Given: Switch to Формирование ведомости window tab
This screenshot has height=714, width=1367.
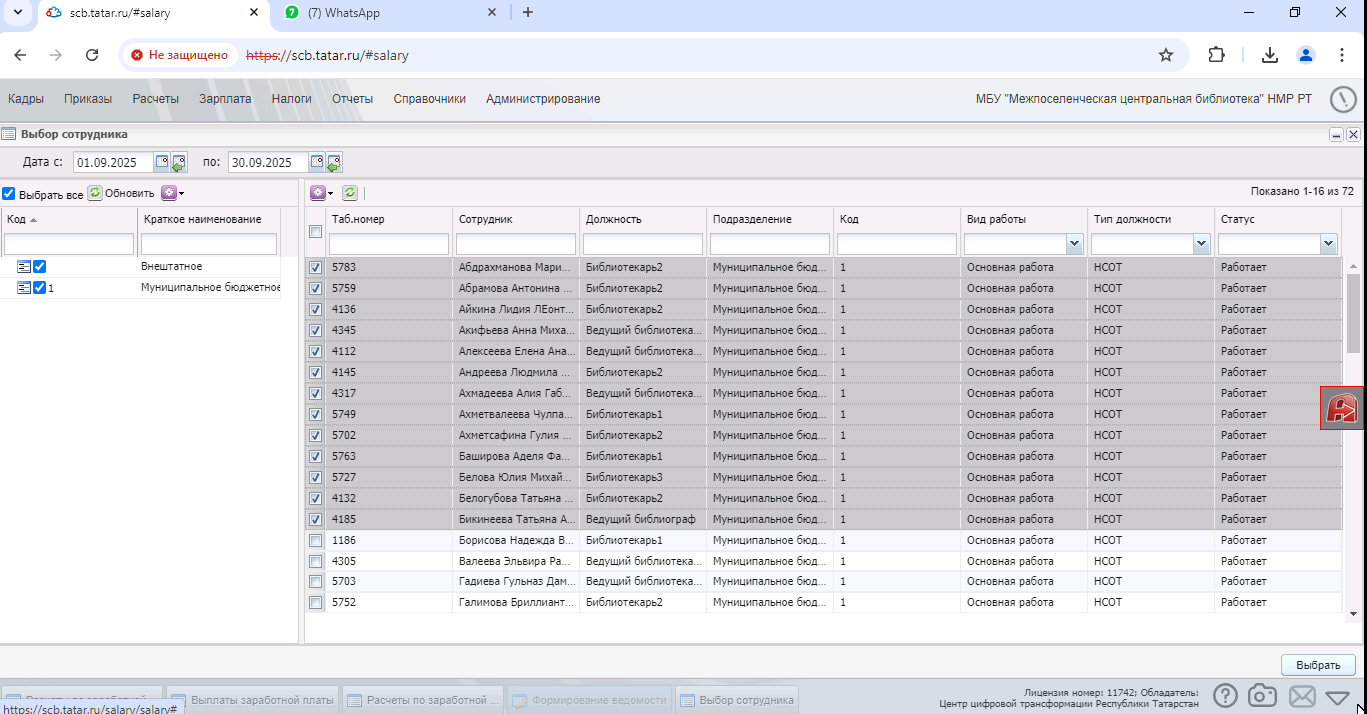Looking at the screenshot, I should 590,700.
